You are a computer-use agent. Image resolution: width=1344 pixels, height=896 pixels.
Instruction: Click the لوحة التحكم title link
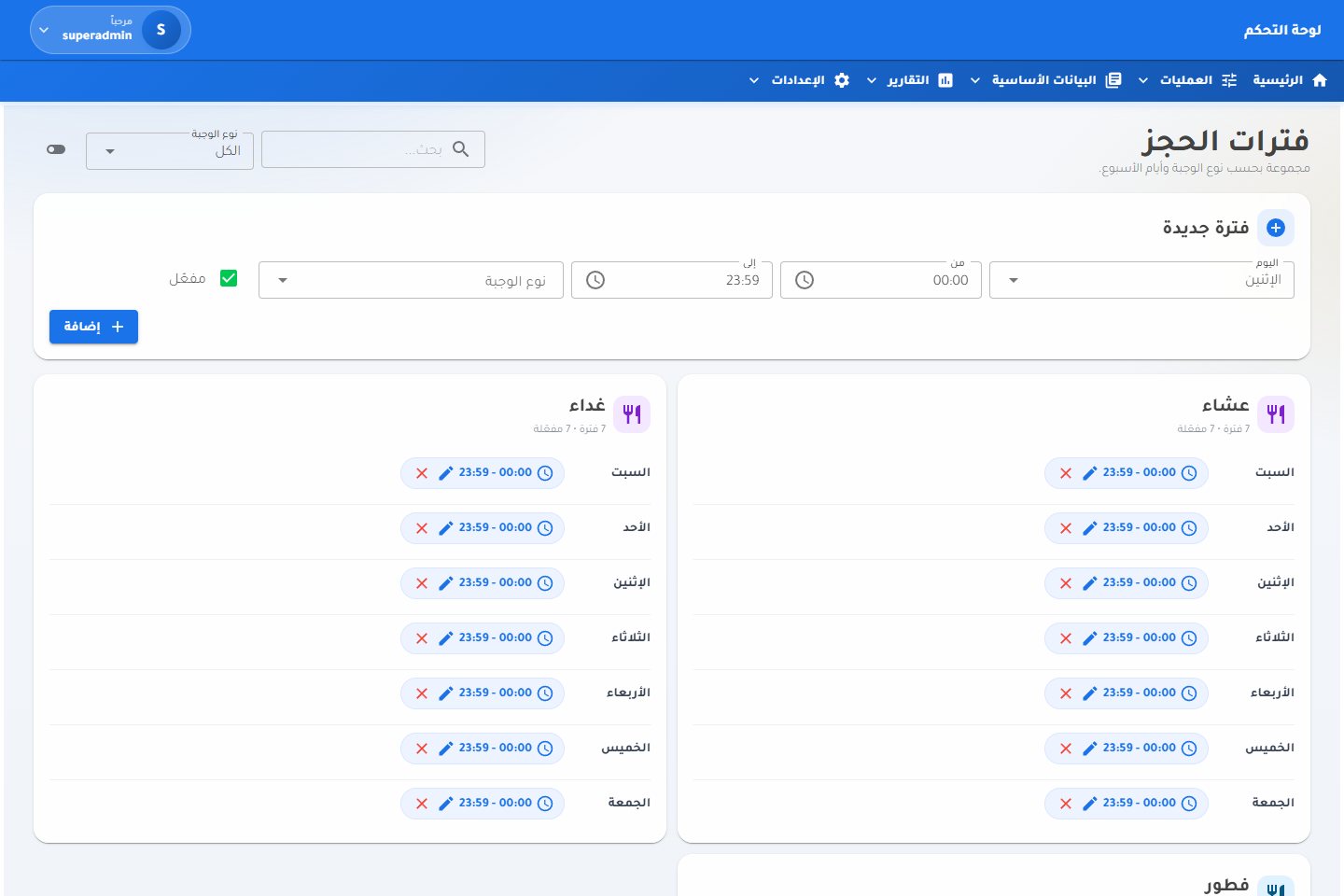[1282, 30]
